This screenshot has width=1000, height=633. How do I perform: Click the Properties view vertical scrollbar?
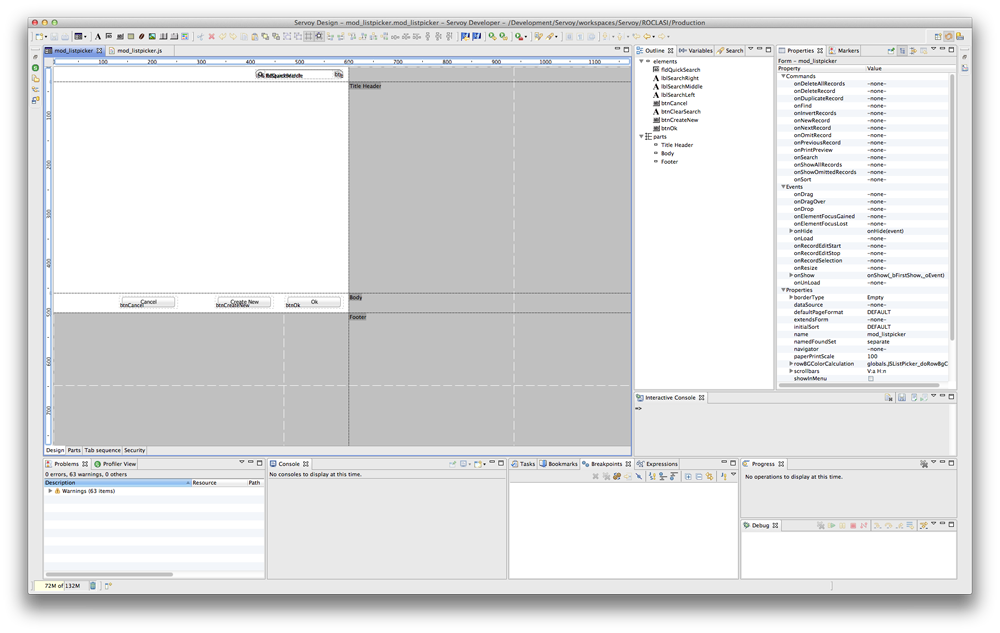pyautogui.click(x=952, y=207)
